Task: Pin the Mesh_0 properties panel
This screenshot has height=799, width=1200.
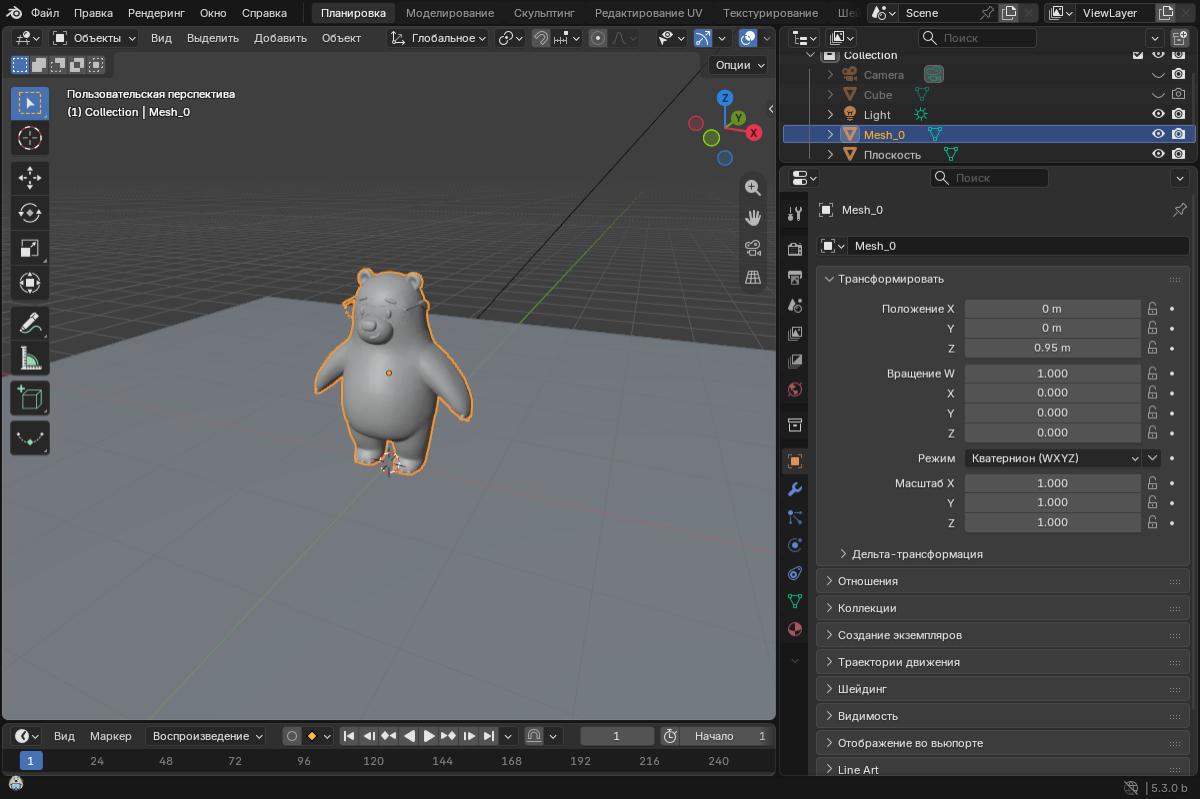Action: coord(1179,210)
